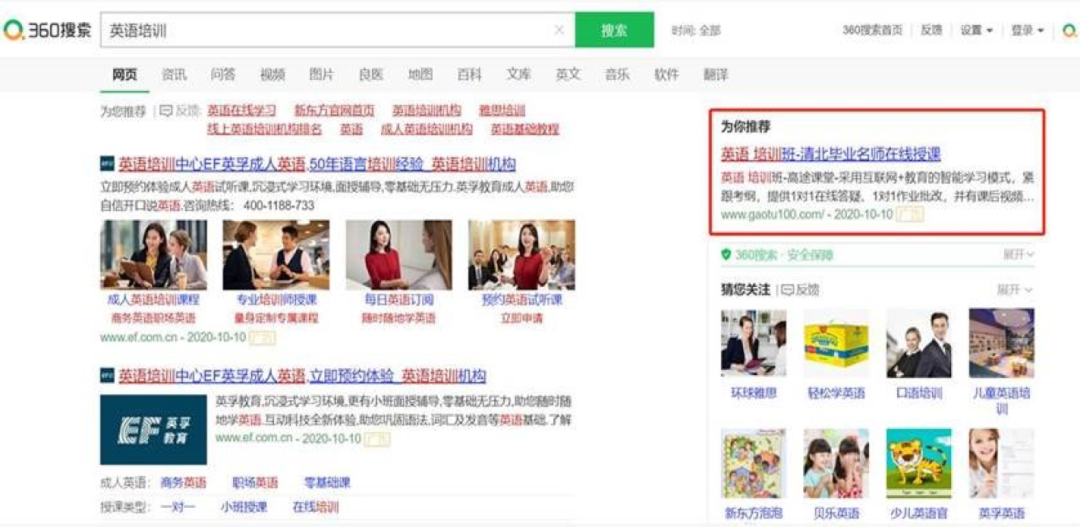Switch to the 文库 tab
This screenshot has height=527, width=1080.
tap(519, 75)
